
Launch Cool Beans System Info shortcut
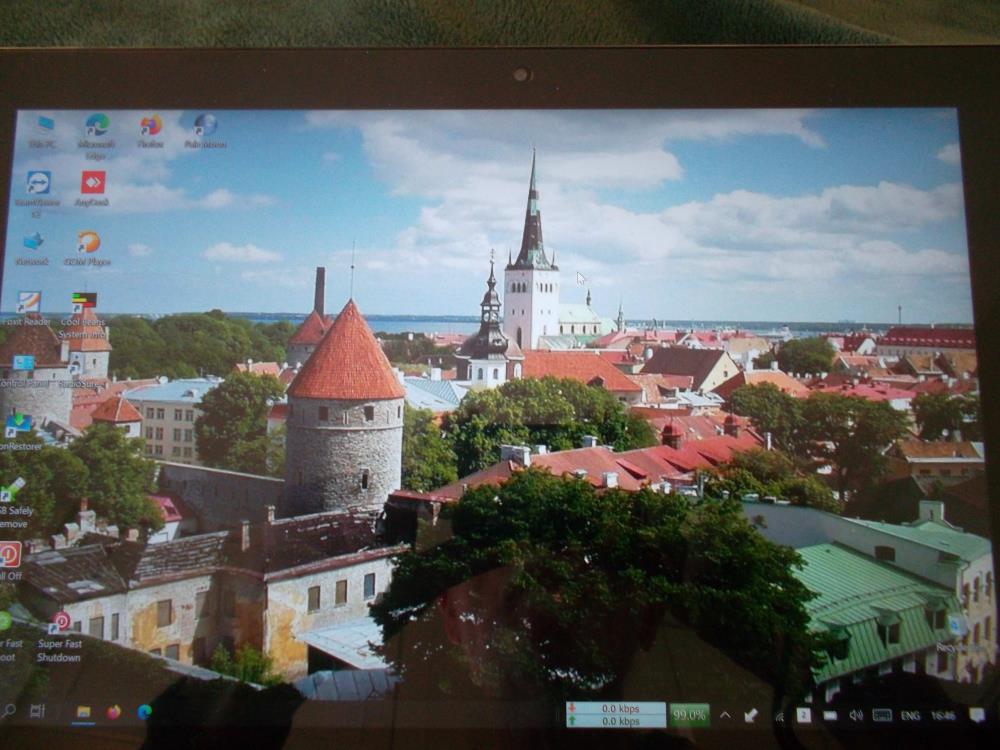tap(83, 316)
